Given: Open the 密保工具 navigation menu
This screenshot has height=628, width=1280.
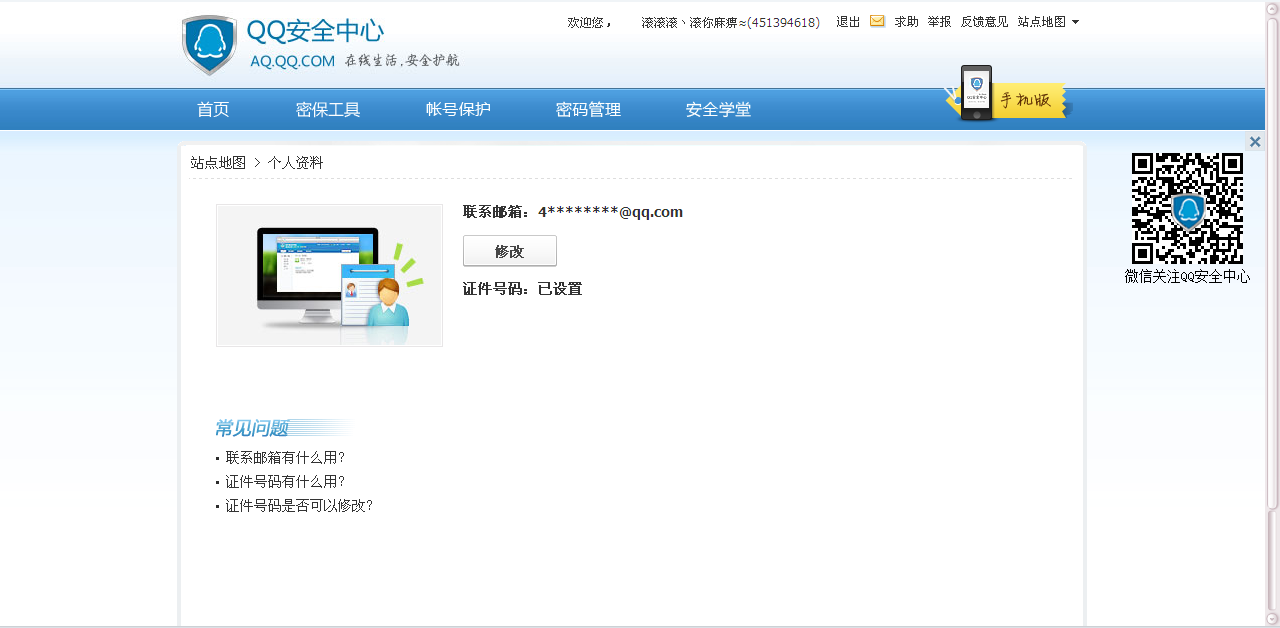Looking at the screenshot, I should coord(328,110).
